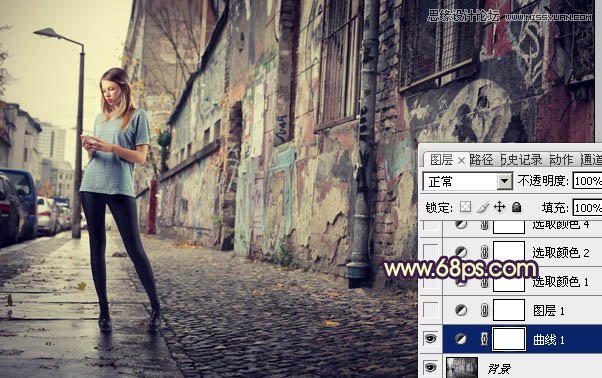Image resolution: width=602 pixels, height=378 pixels.
Task: Switch to the 路径 tab
Action: [481, 160]
